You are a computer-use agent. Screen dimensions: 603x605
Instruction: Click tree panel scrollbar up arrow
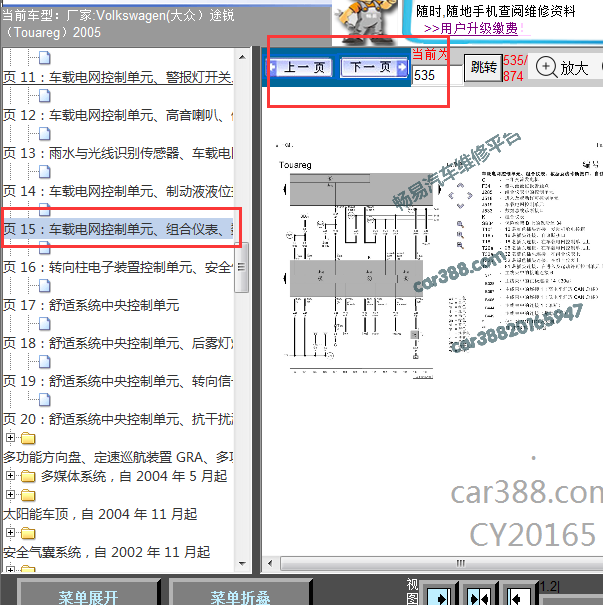[x=242, y=57]
